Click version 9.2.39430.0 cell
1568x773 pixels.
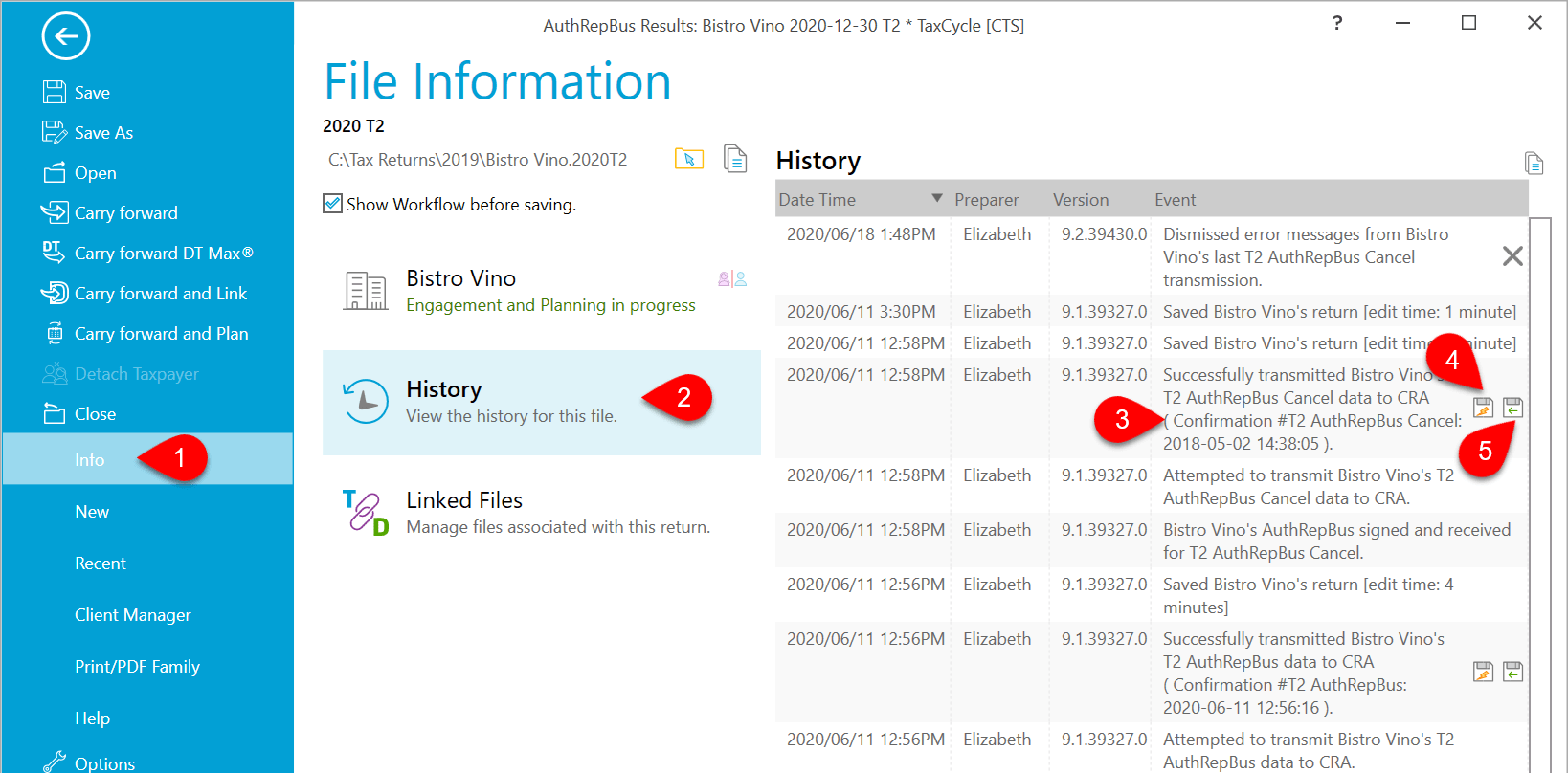point(1104,234)
